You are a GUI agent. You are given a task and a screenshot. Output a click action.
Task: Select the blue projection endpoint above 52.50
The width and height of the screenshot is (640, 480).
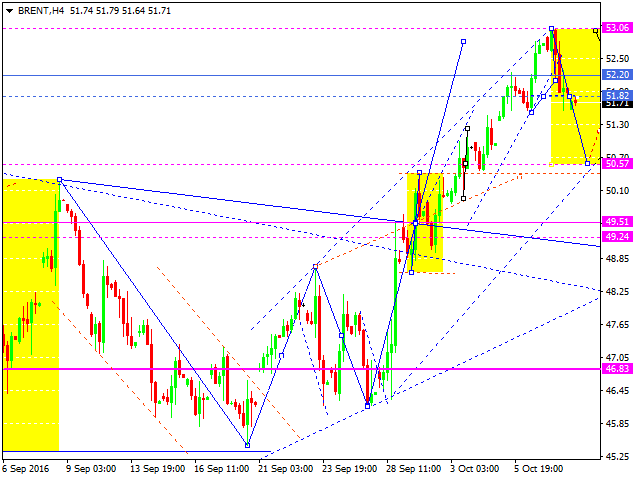(x=463, y=42)
